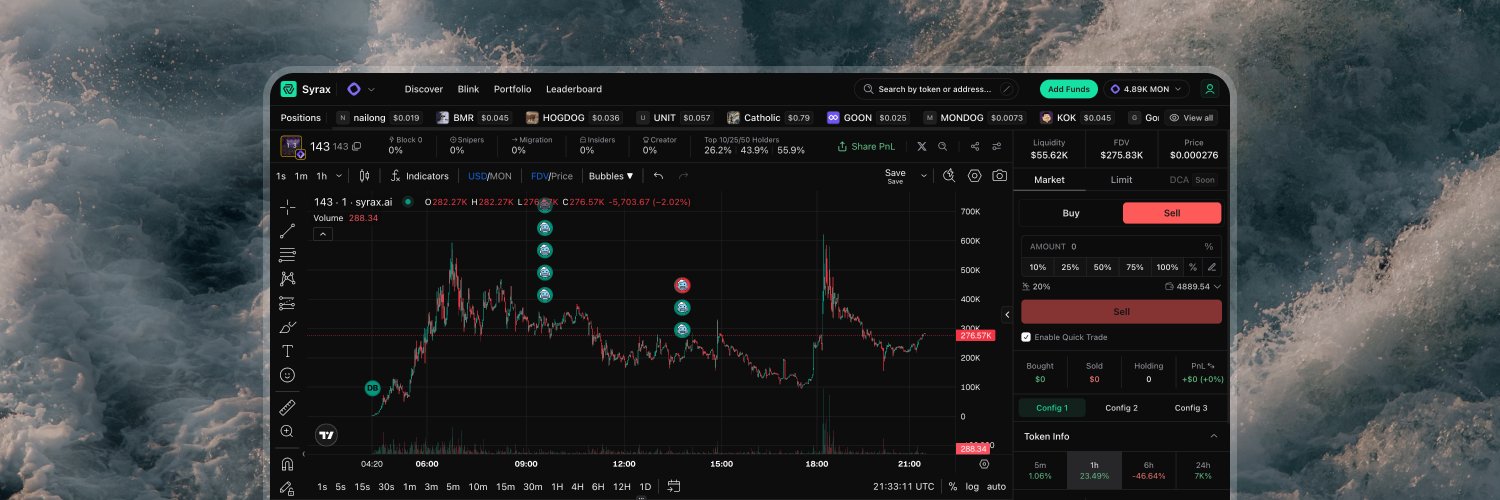This screenshot has height=500, width=1500.
Task: Click the Add Funds button
Action: [x=1069, y=89]
